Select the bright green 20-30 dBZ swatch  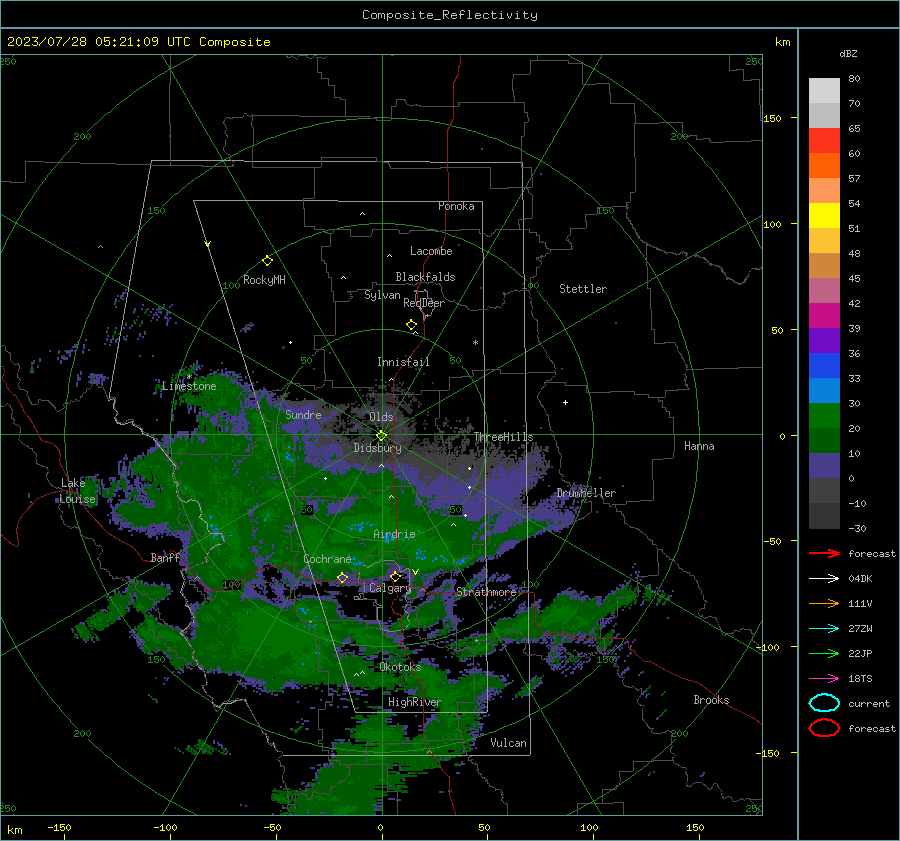[824, 416]
